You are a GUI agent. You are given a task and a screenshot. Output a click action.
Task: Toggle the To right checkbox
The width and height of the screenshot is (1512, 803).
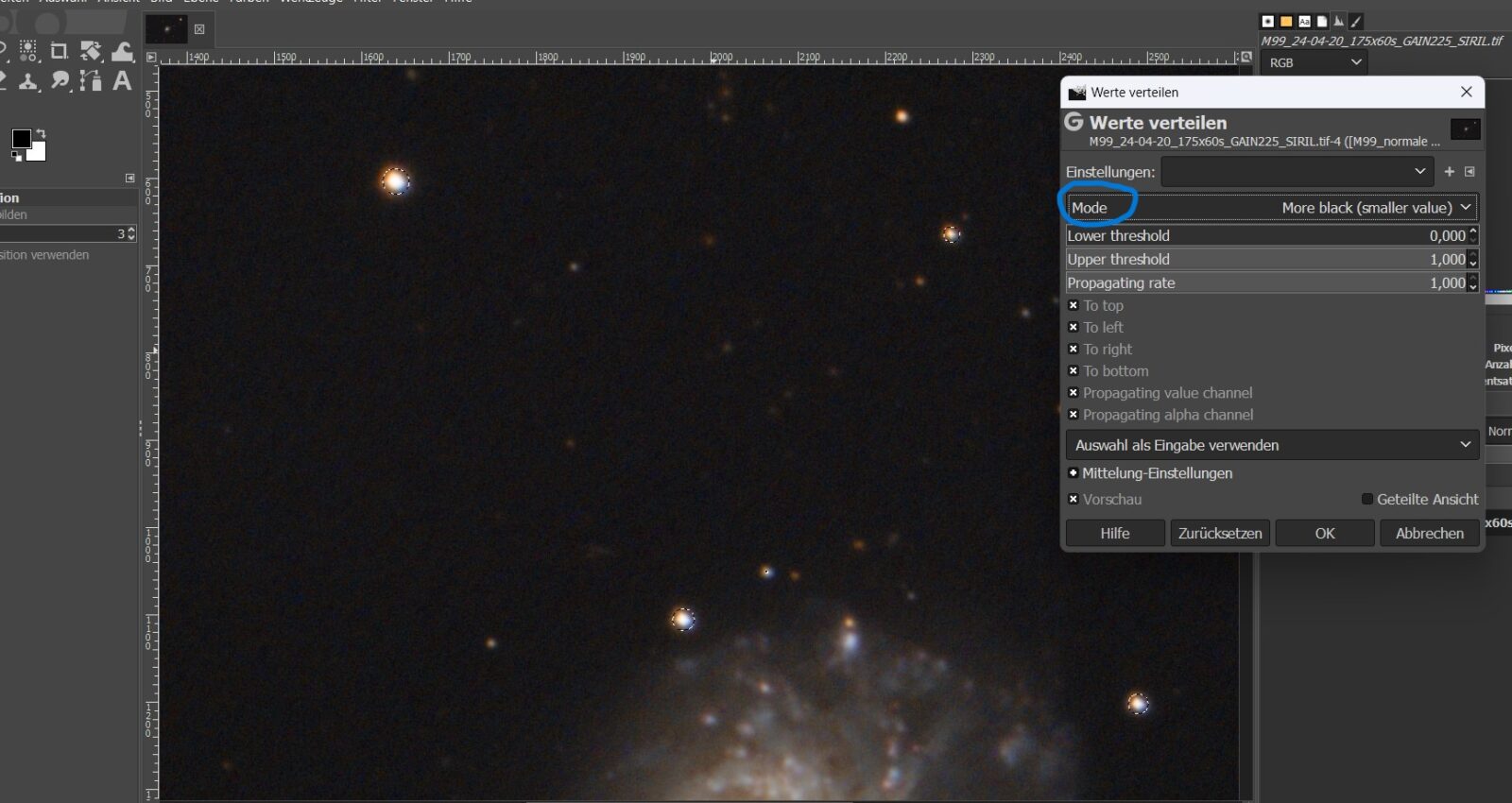[1074, 349]
